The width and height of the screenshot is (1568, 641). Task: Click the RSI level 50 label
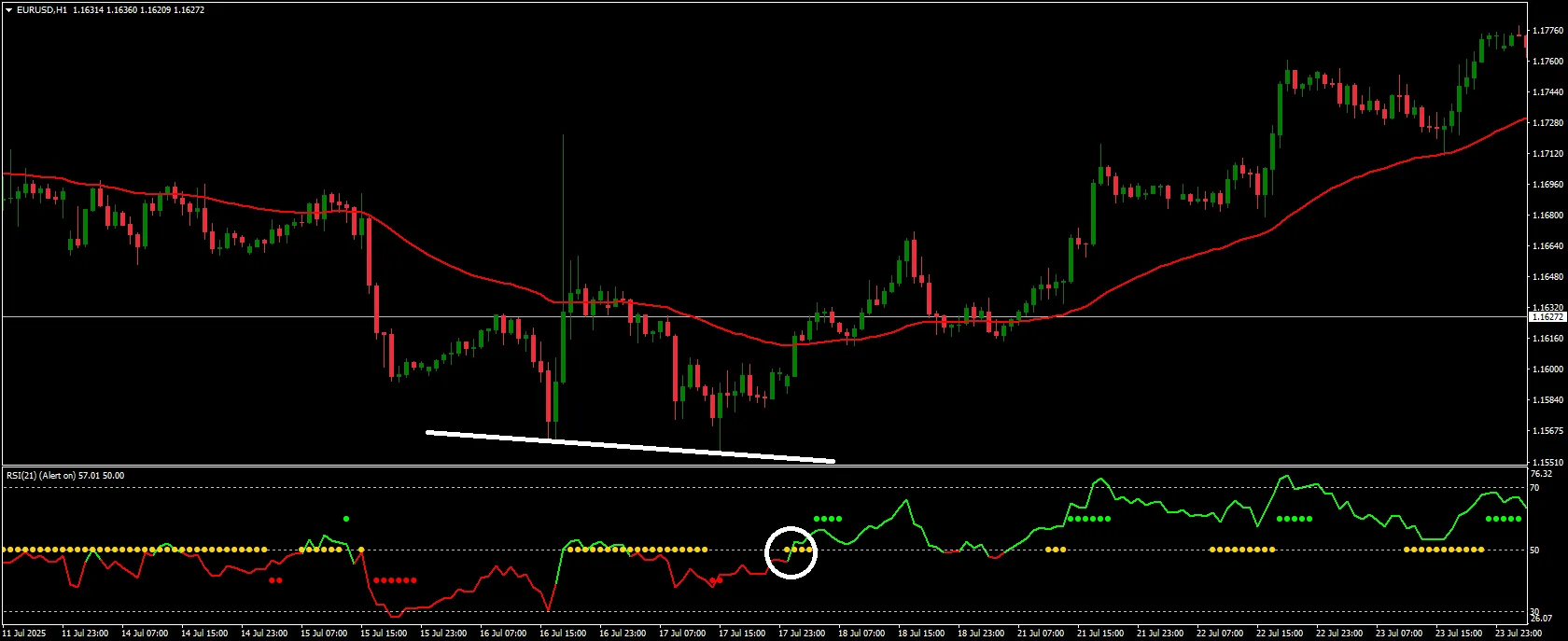pyautogui.click(x=1535, y=550)
